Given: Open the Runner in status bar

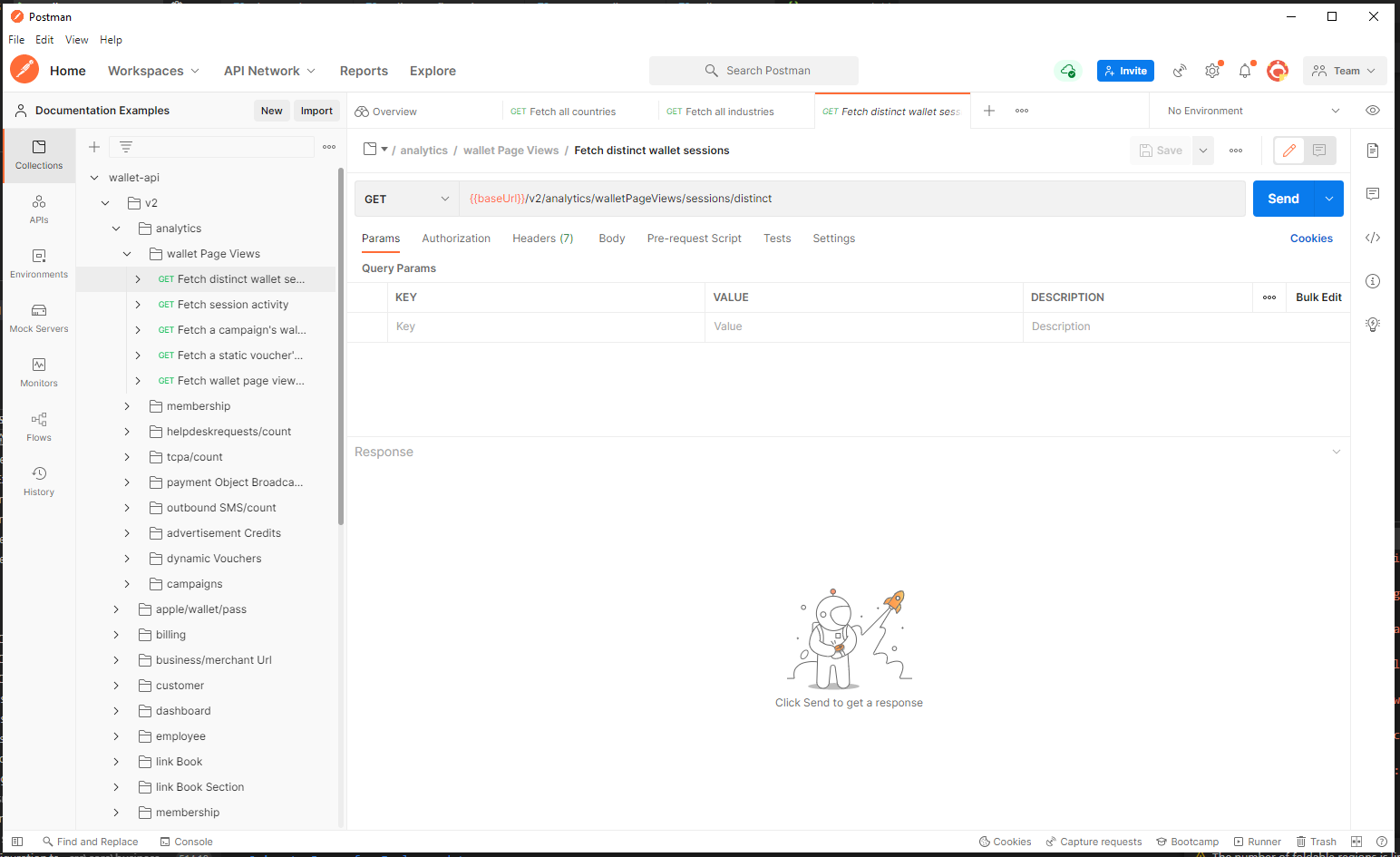Looking at the screenshot, I should (x=1258, y=842).
